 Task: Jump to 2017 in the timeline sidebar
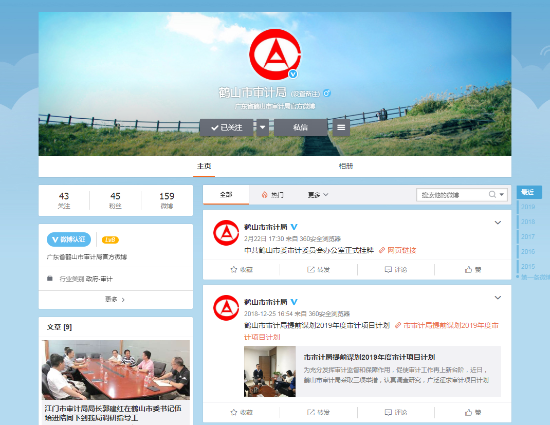(528, 236)
